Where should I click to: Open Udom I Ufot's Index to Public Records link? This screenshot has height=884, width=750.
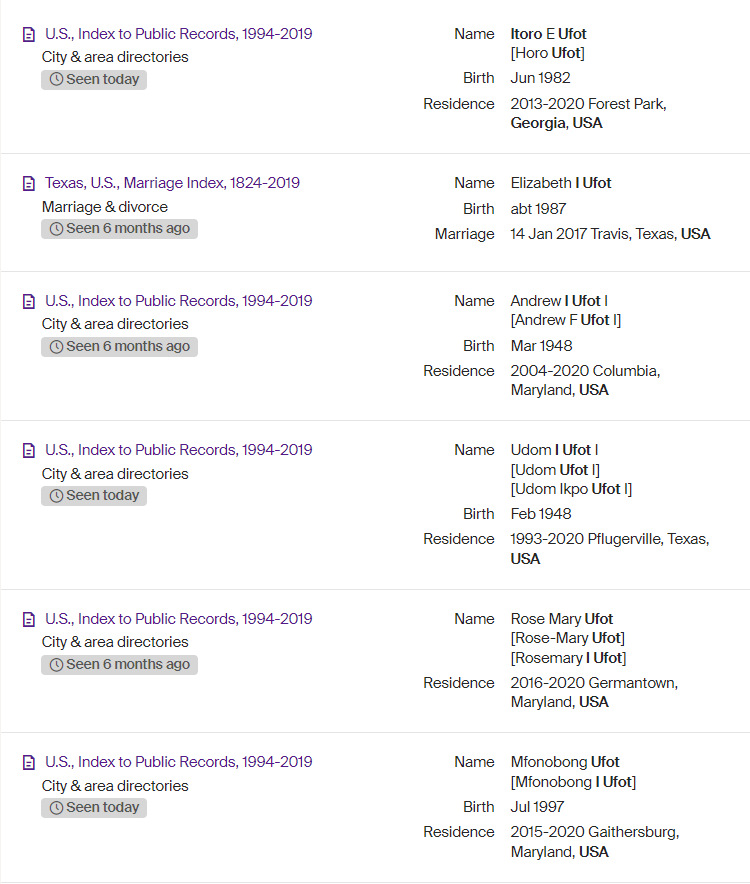click(178, 450)
